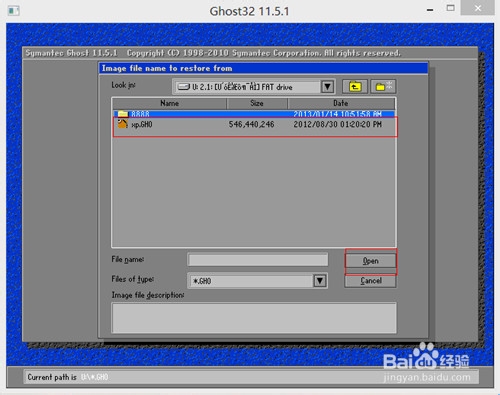The image size is (500, 395).
Task: Click the drive icon in Look in box
Action: click(184, 87)
